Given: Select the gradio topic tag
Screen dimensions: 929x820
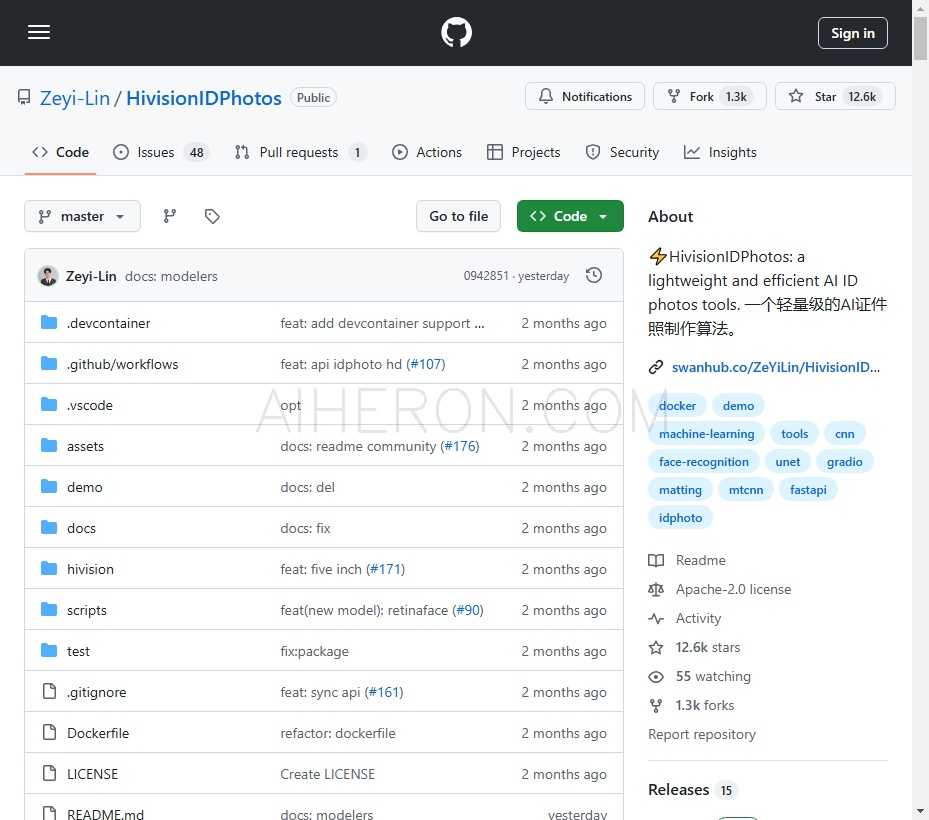Looking at the screenshot, I should pyautogui.click(x=844, y=462).
